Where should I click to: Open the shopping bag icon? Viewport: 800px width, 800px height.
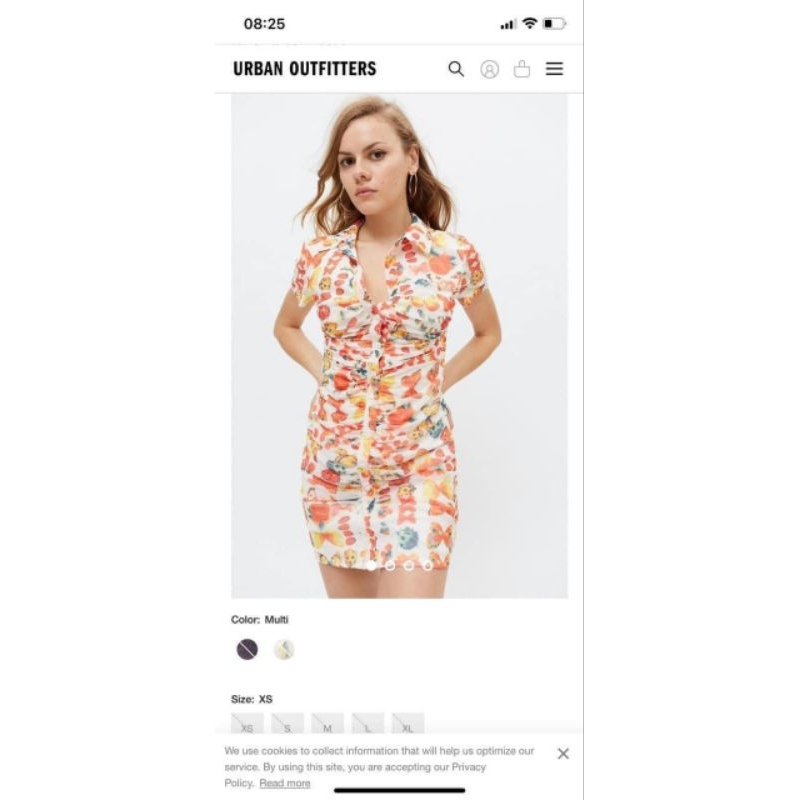[521, 68]
